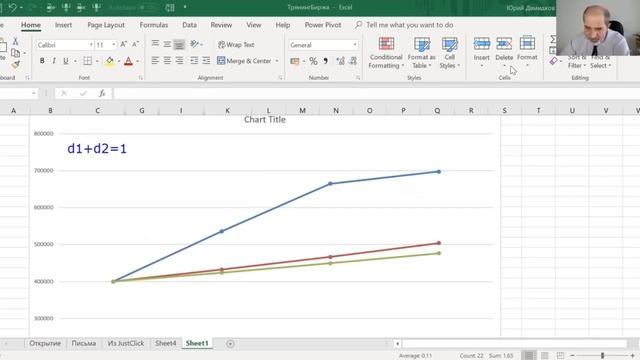Click the Borders icon
The image size is (640, 360).
[x=87, y=61]
